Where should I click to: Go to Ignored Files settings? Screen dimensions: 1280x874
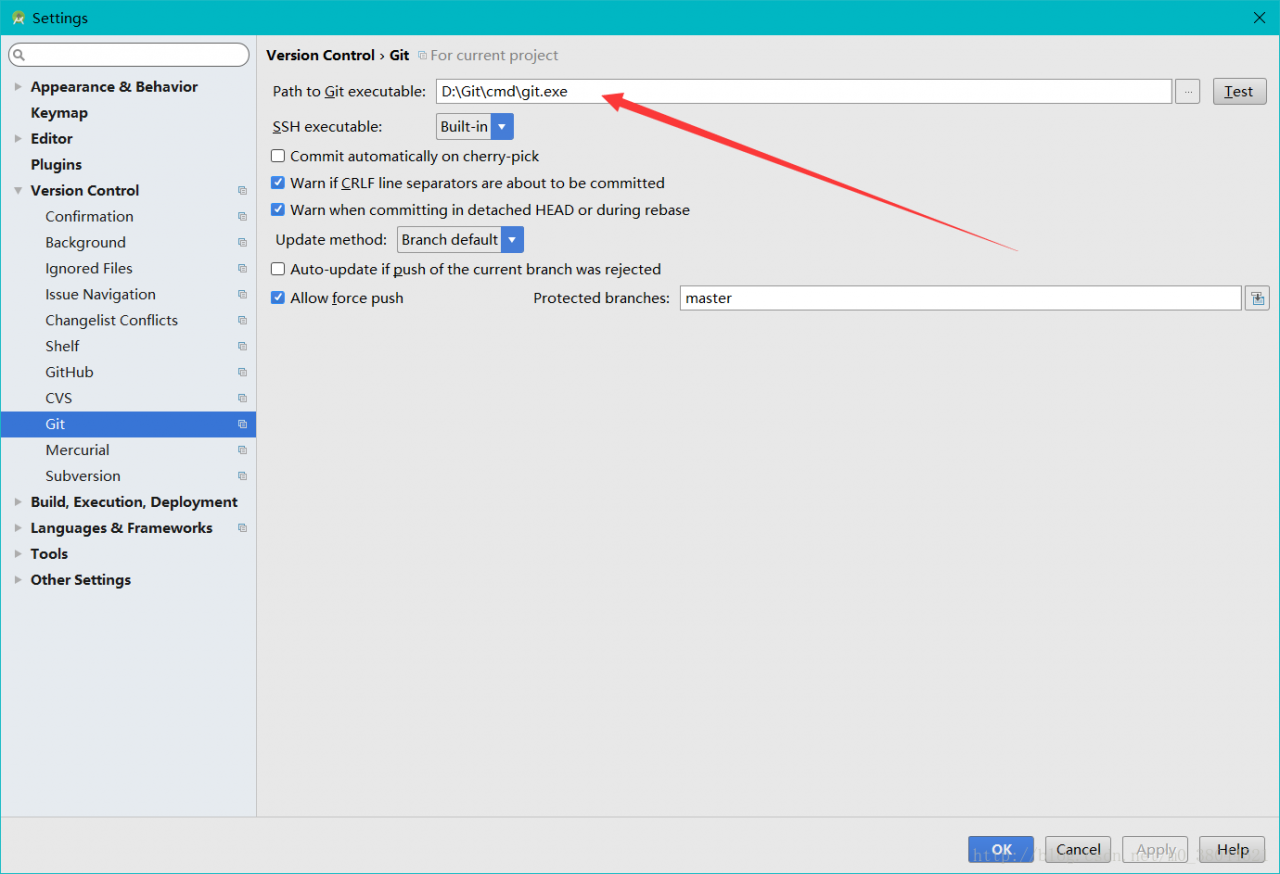[x=89, y=268]
